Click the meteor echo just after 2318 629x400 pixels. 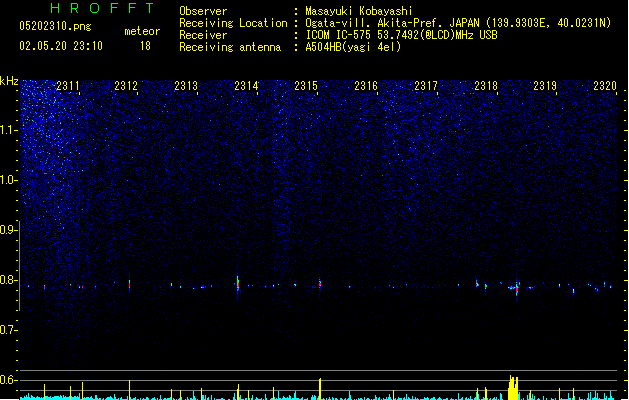point(515,287)
